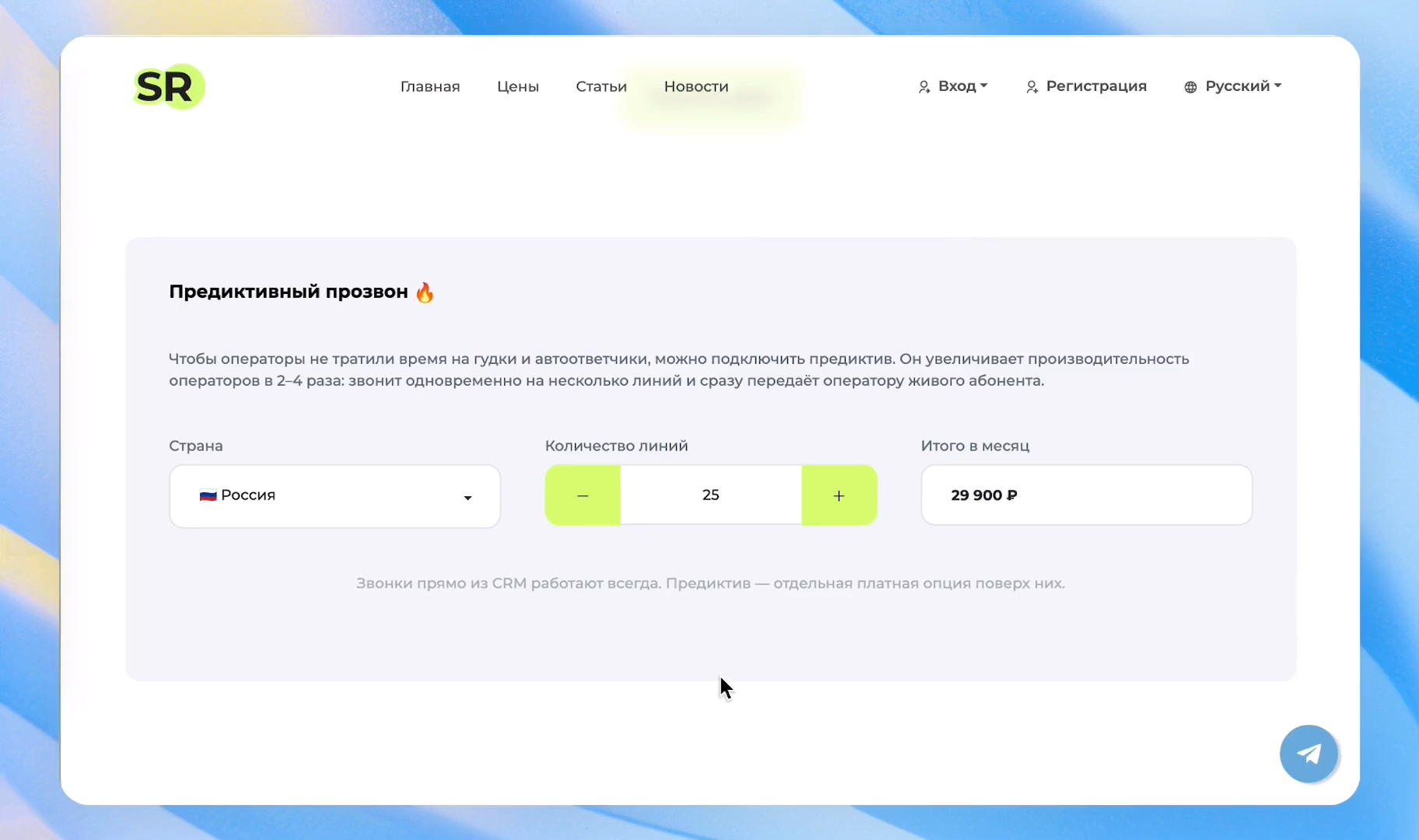Open the Страна country selector
Screen dimensions: 1419x840
tap(335, 496)
